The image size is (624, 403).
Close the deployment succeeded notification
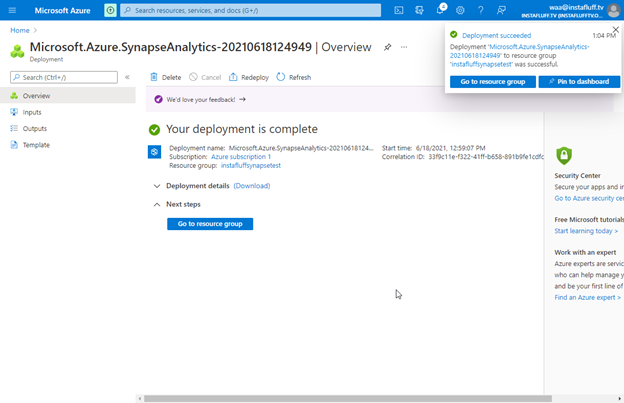pos(616,30)
